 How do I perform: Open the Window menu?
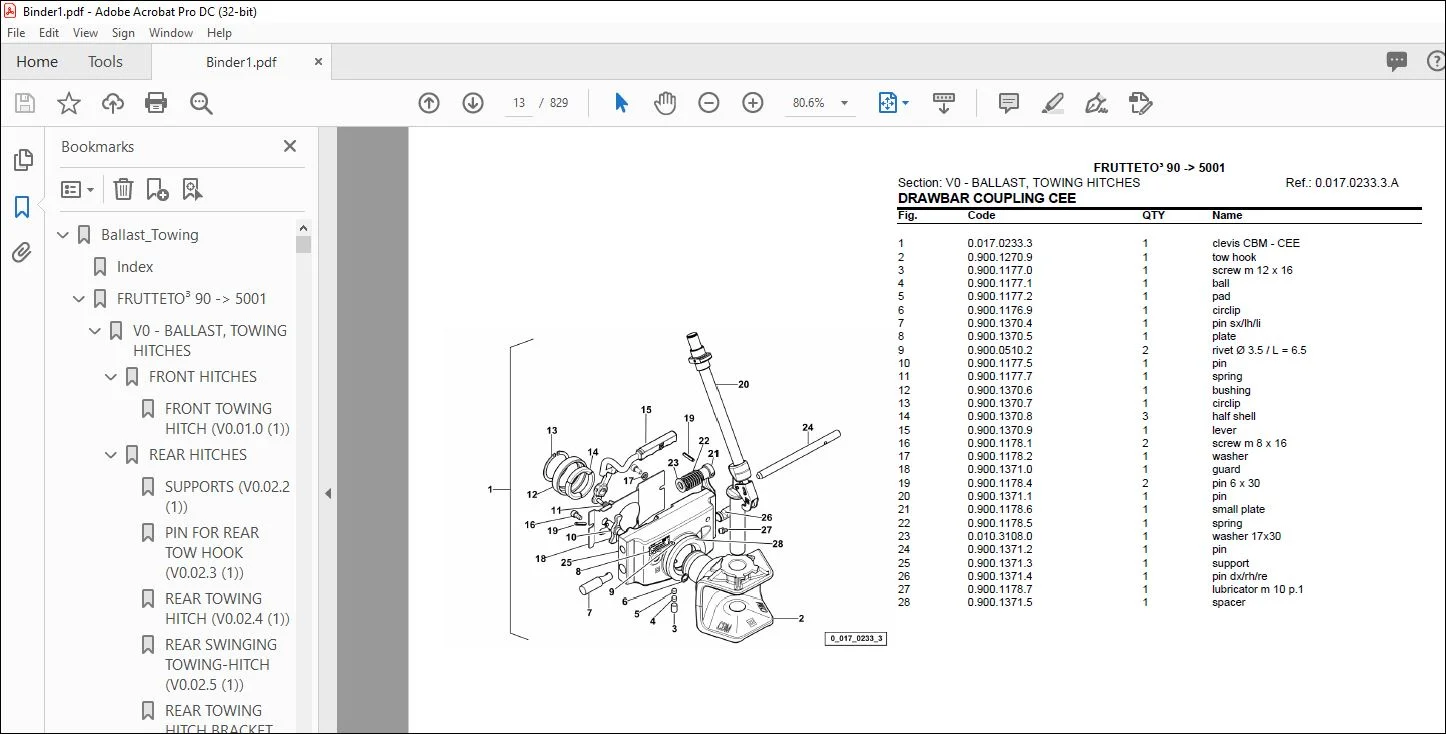171,33
